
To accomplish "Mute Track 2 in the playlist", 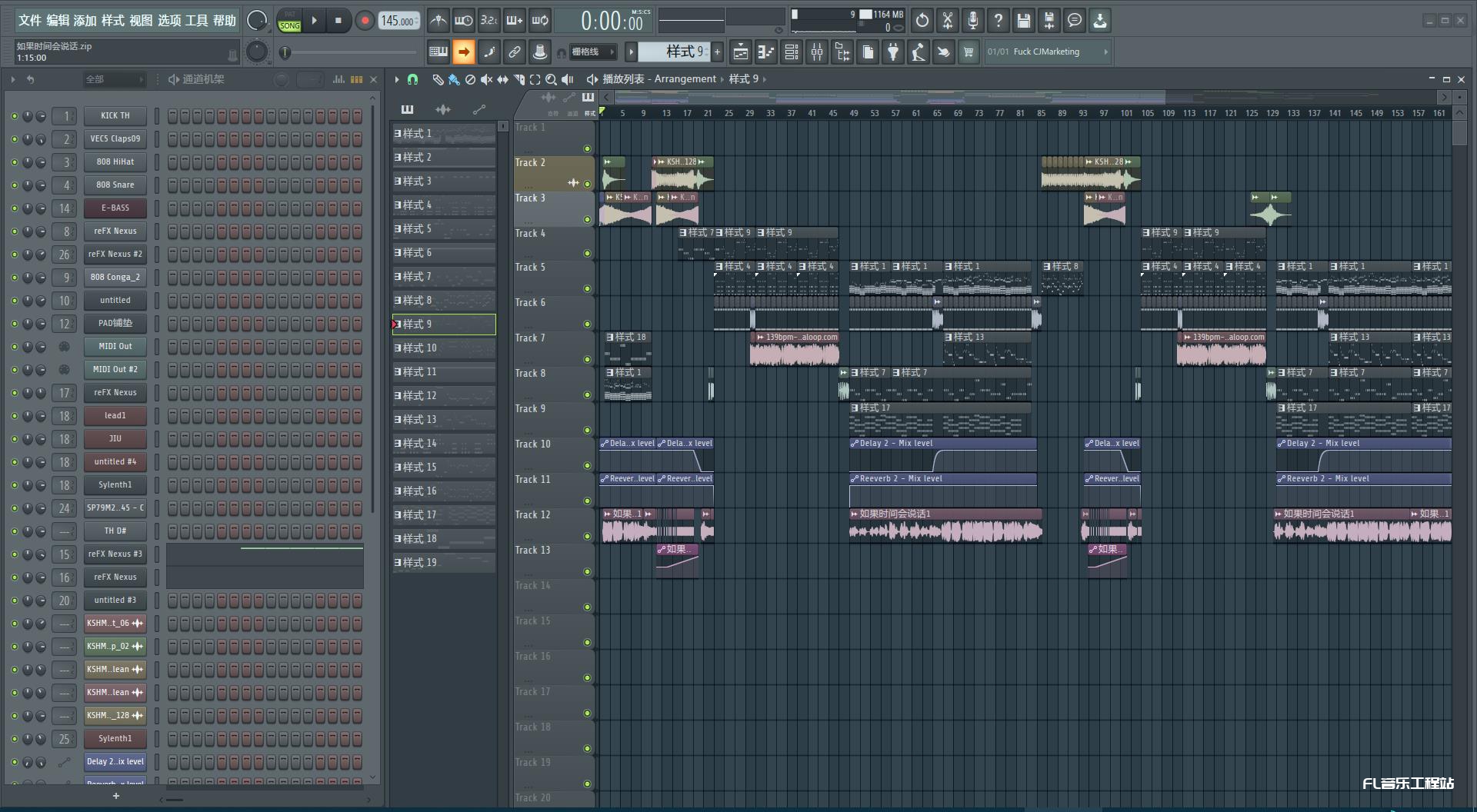I will click(587, 185).
